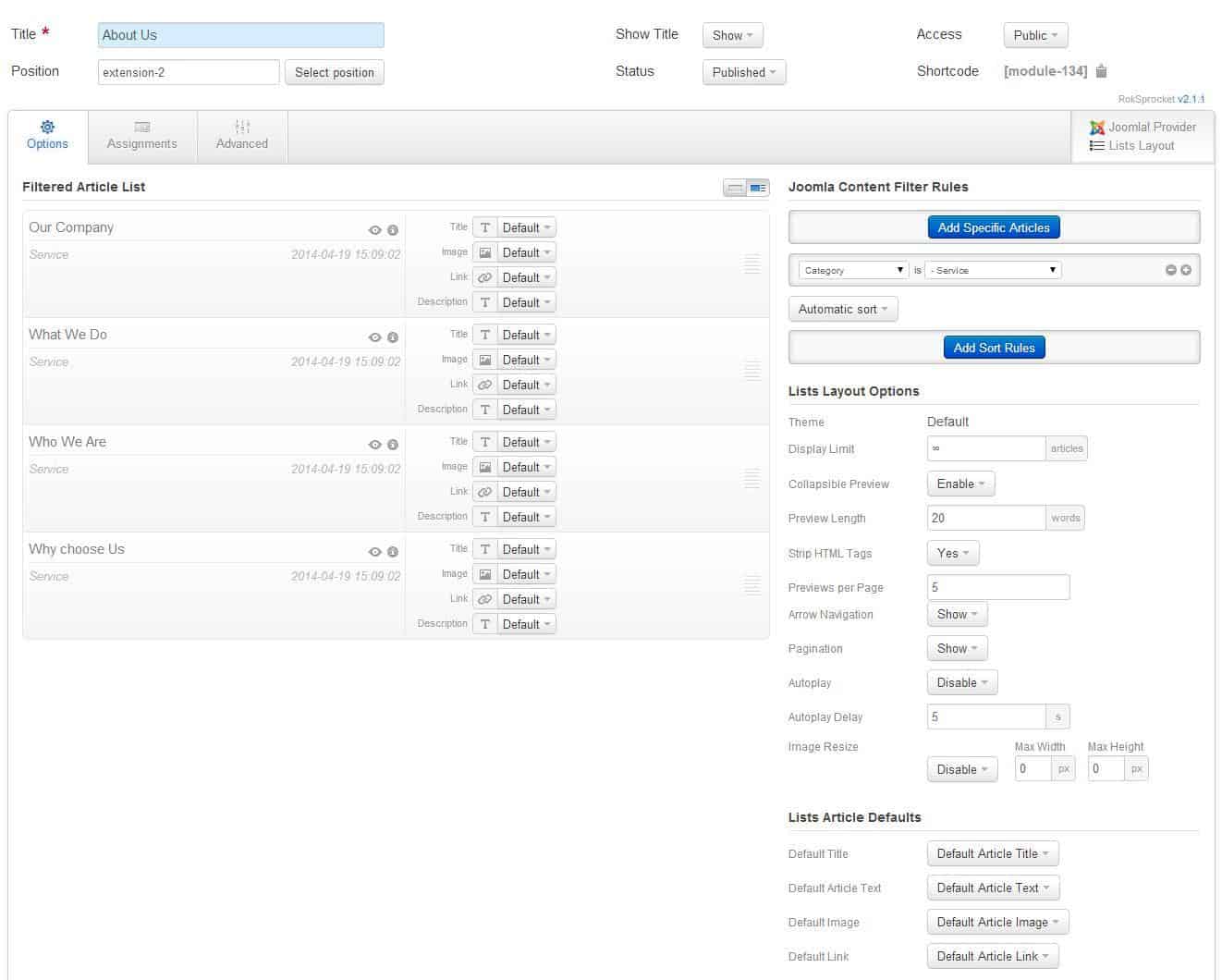Click the Title text icon for Who We Are
Image resolution: width=1222 pixels, height=980 pixels.
click(485, 441)
